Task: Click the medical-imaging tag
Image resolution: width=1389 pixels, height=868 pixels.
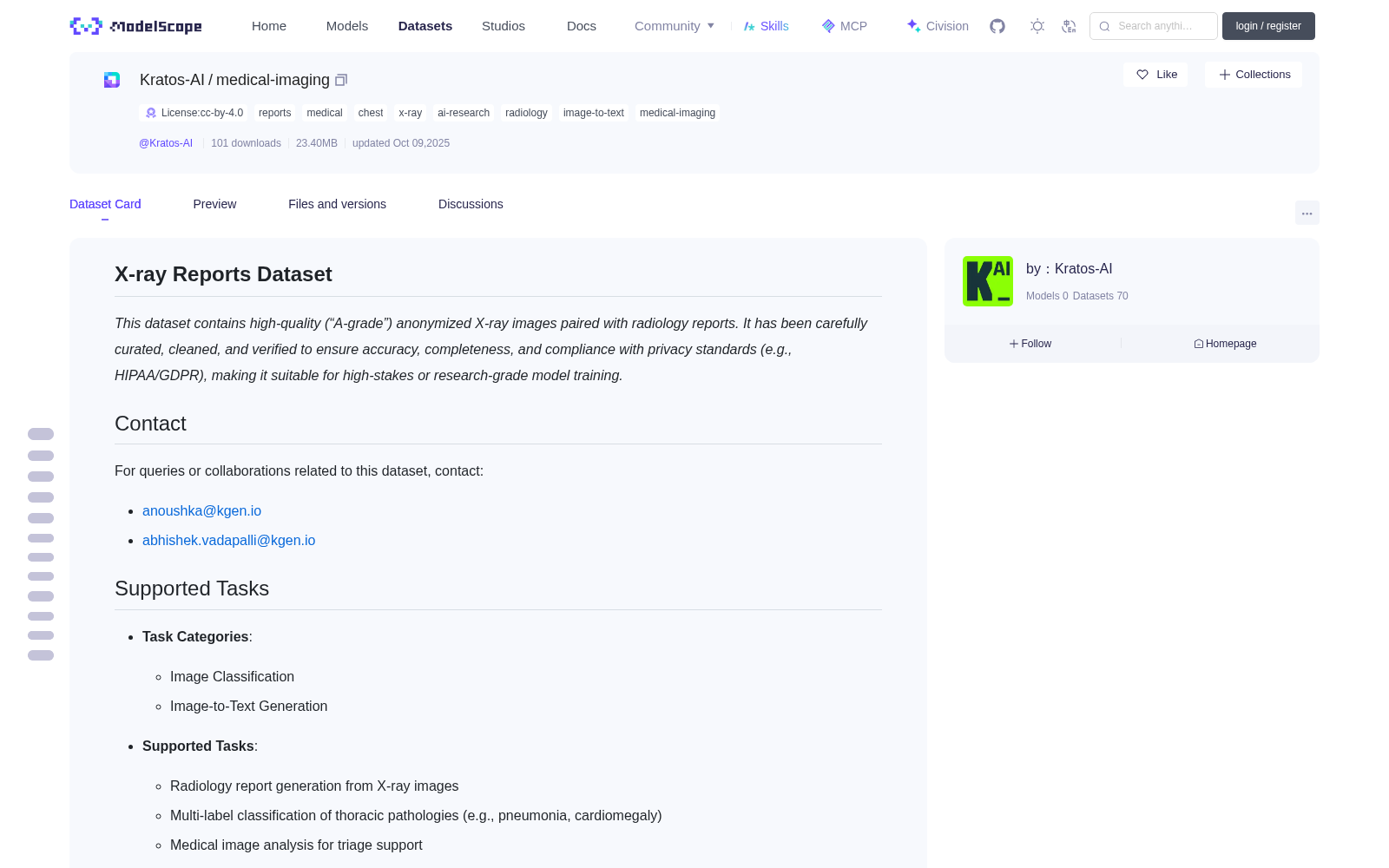Action: point(677,113)
